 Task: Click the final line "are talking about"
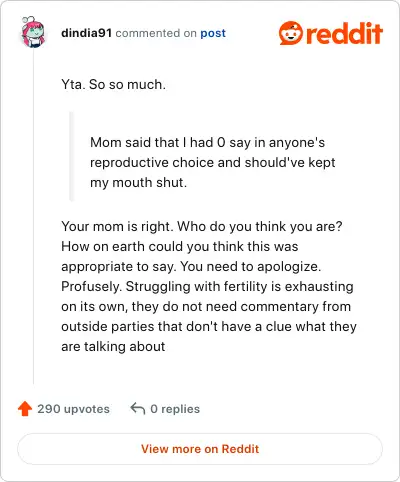(x=113, y=347)
